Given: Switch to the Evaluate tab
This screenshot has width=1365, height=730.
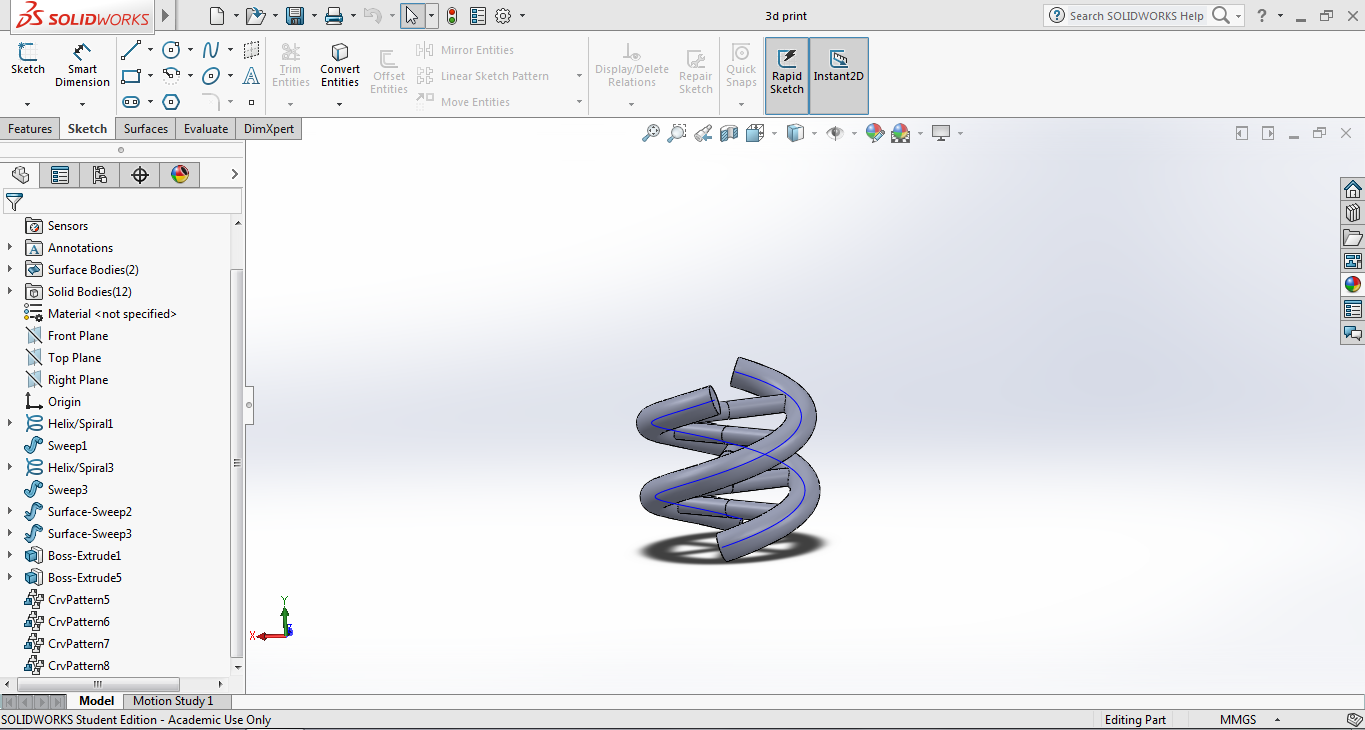Looking at the screenshot, I should click(206, 129).
